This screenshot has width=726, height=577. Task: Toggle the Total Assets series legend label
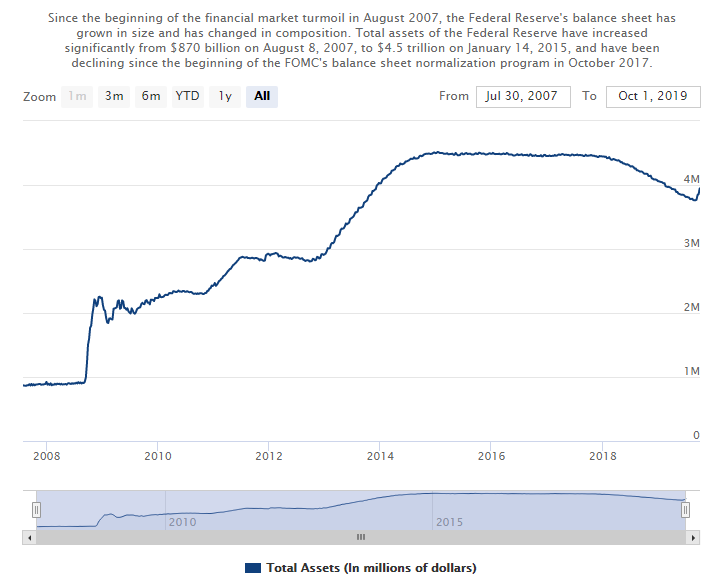(x=371, y=568)
